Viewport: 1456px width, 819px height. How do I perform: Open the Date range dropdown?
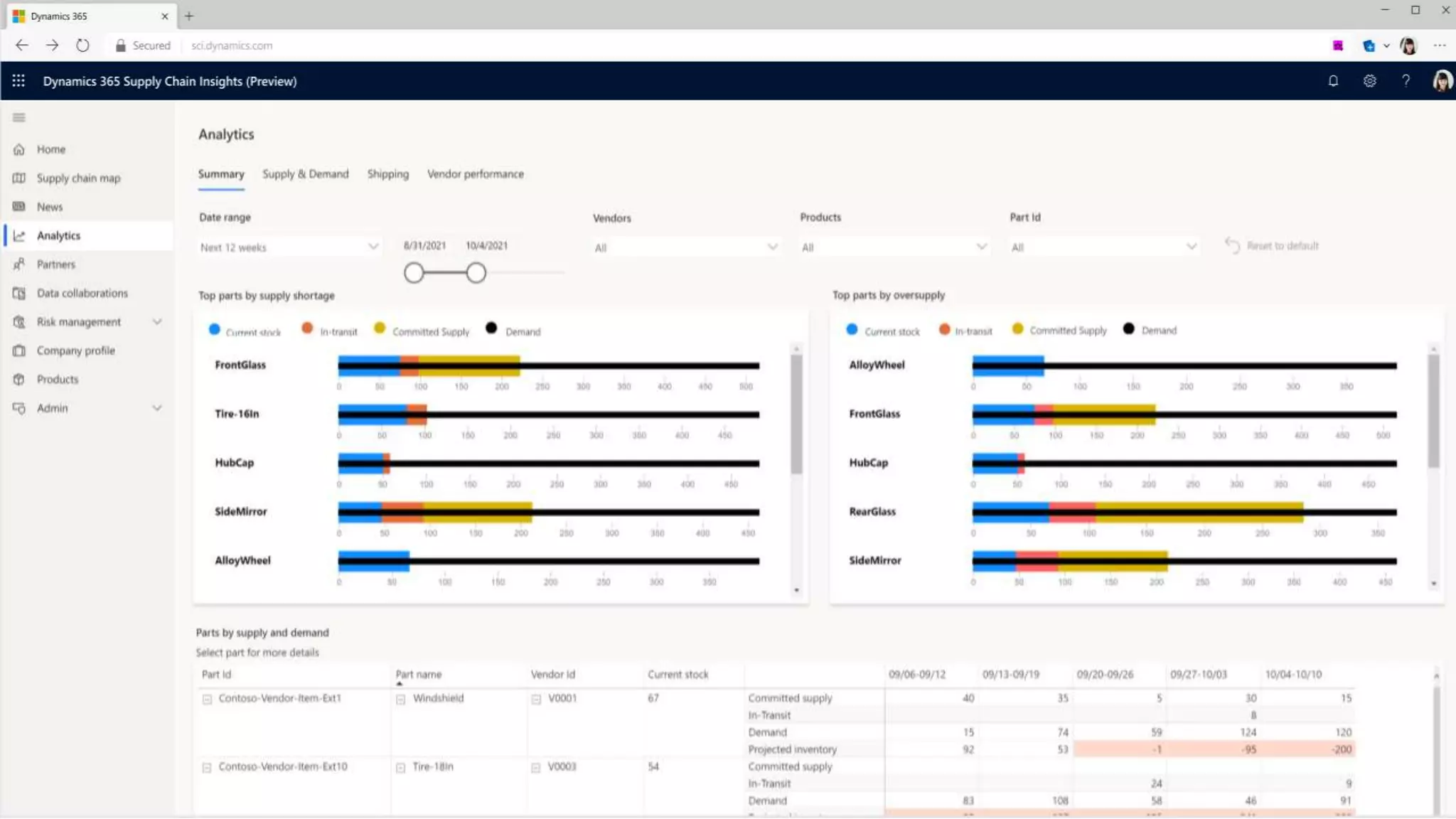(x=289, y=247)
